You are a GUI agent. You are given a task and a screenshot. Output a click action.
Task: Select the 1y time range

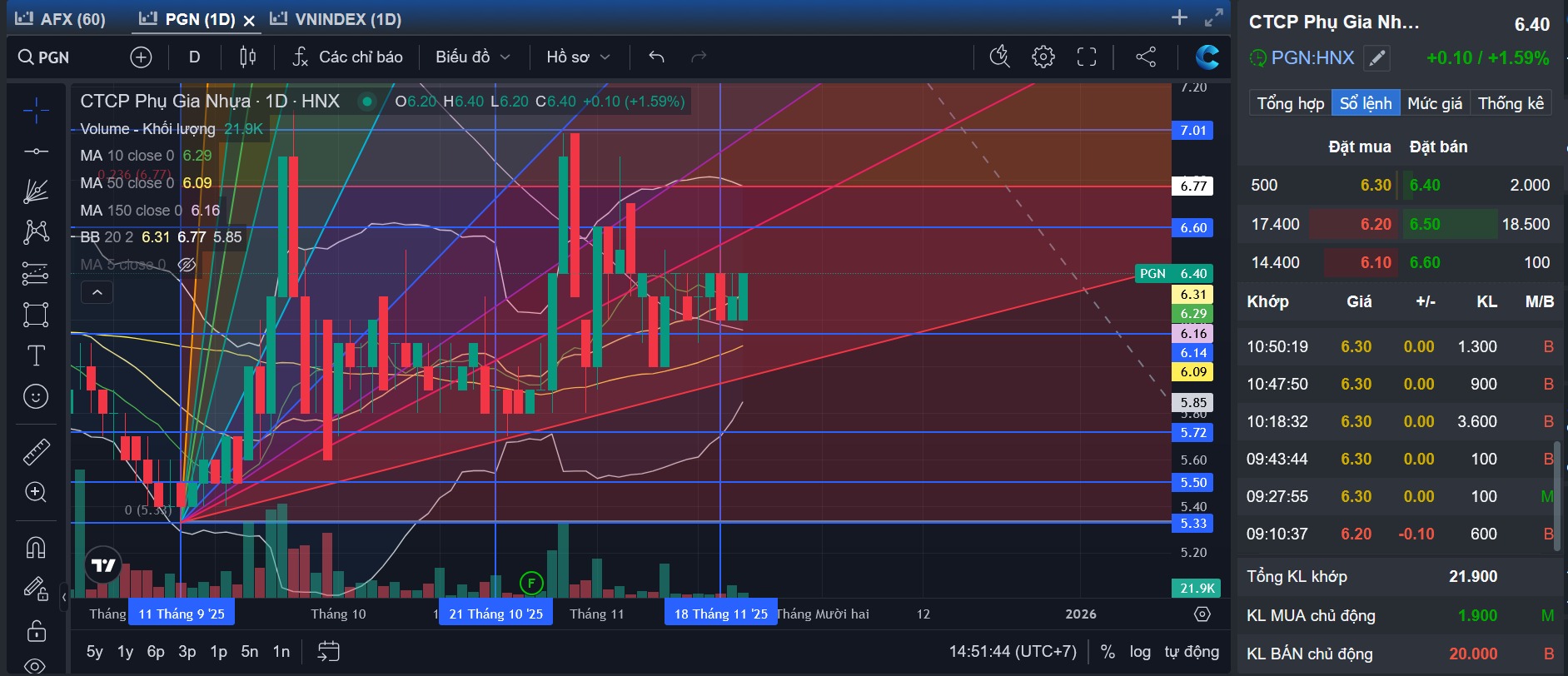[125, 652]
